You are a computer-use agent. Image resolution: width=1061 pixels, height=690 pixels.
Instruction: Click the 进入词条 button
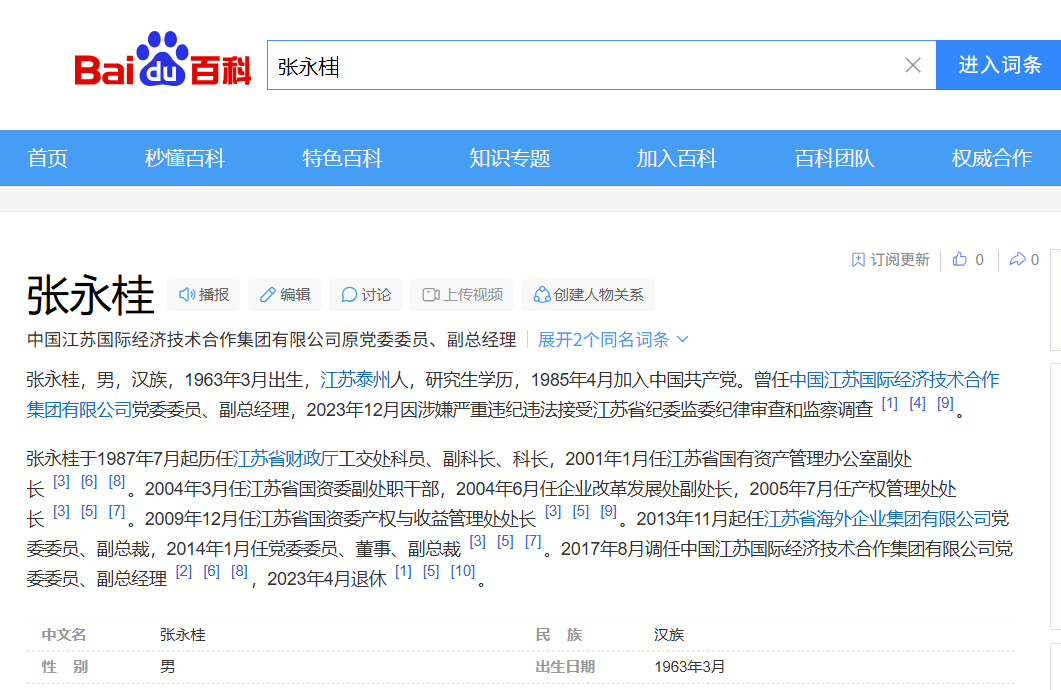[x=999, y=65]
